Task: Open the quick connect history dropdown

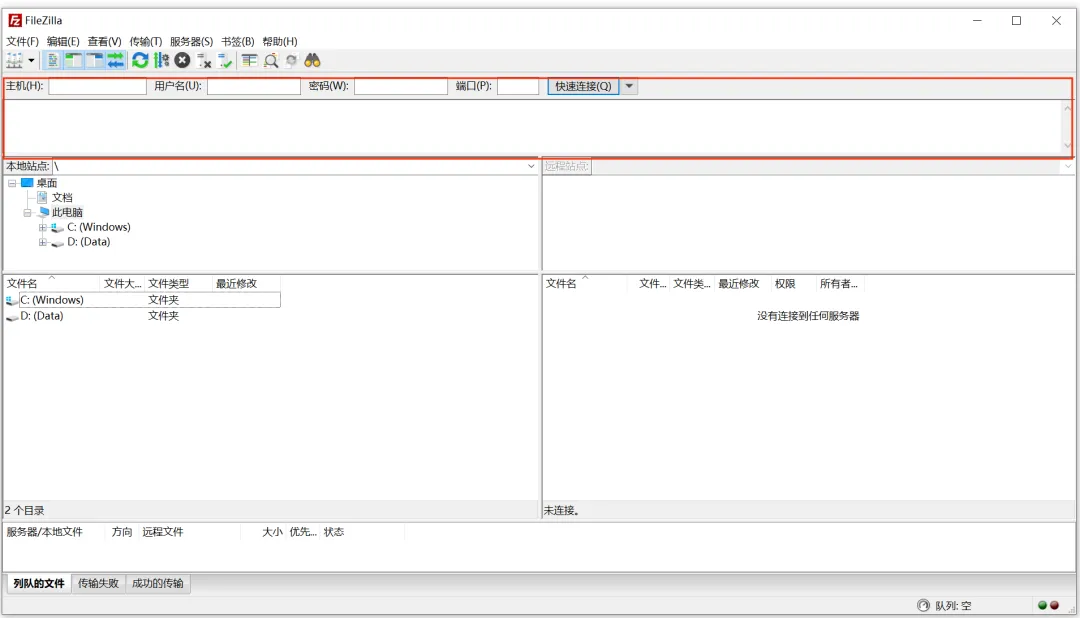Action: click(629, 86)
